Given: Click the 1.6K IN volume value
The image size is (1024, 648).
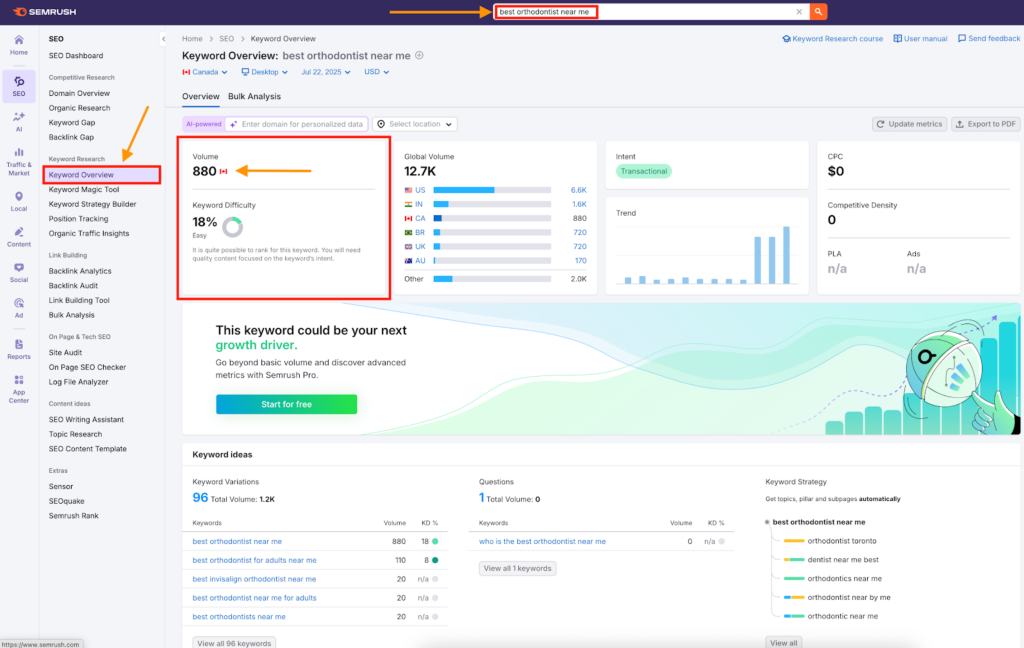Looking at the screenshot, I should pos(579,204).
